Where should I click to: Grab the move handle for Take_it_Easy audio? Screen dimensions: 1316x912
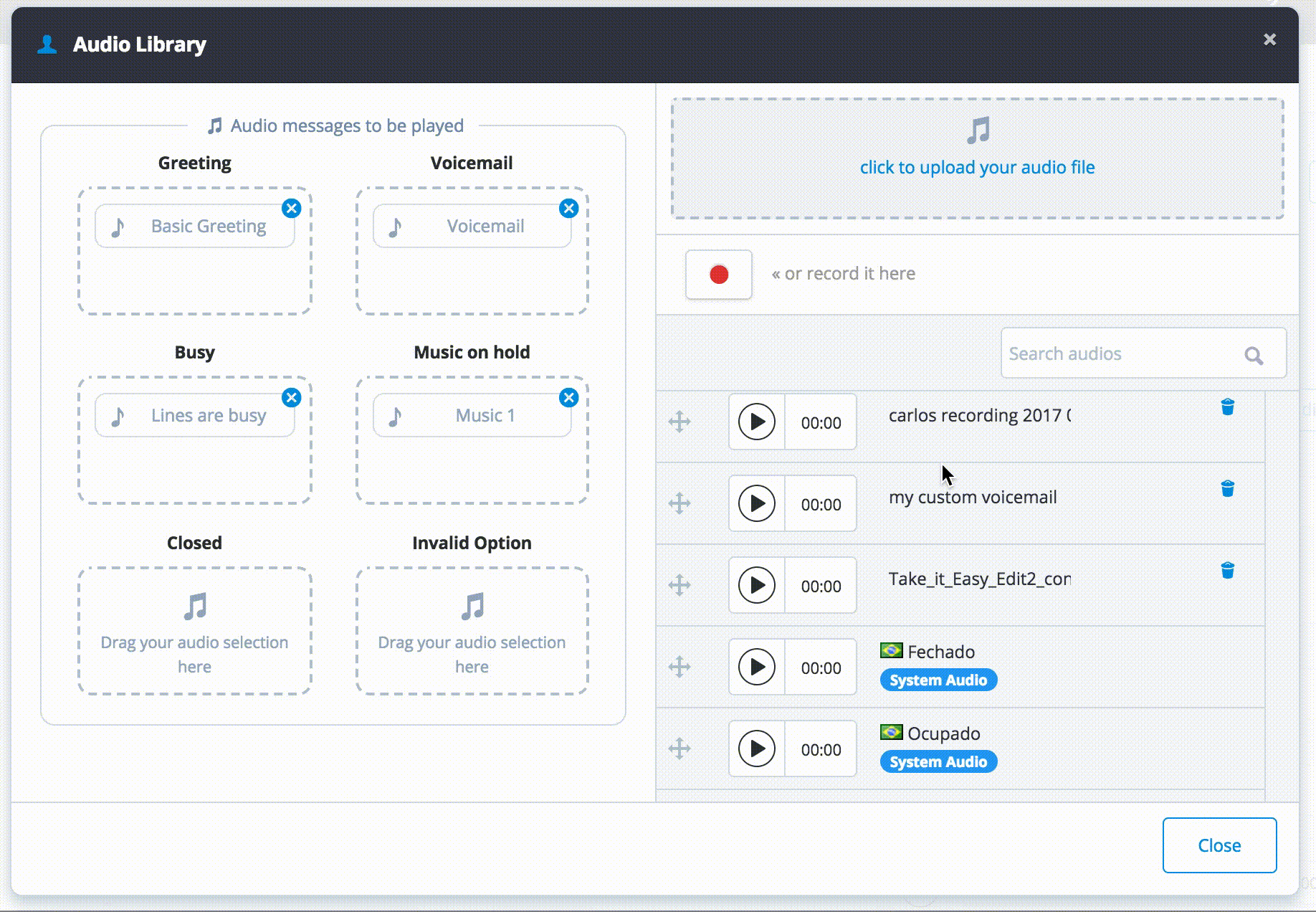[x=680, y=586]
